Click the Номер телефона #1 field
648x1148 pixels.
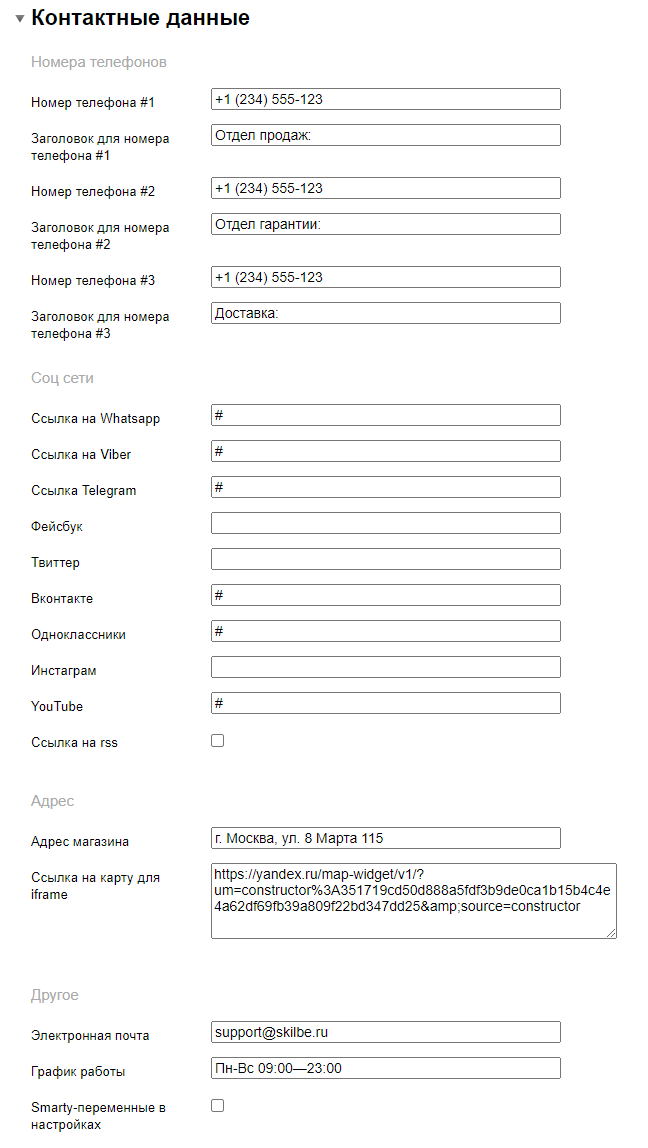tap(385, 99)
